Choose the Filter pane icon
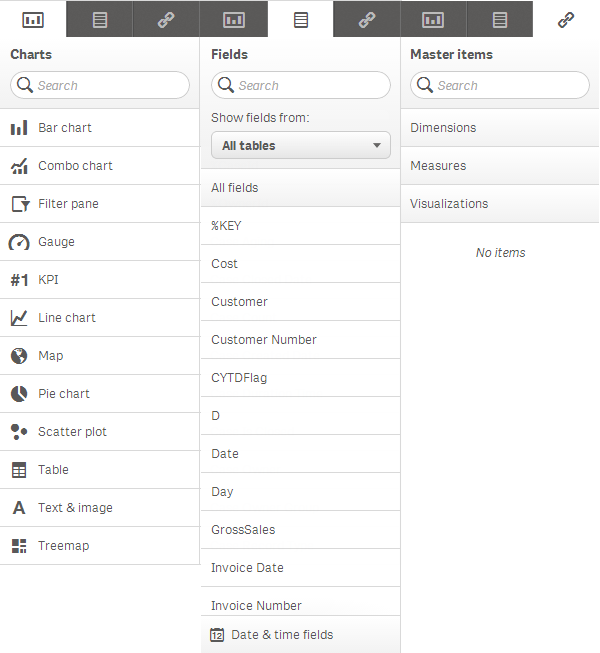This screenshot has width=600, height=653. tap(19, 204)
